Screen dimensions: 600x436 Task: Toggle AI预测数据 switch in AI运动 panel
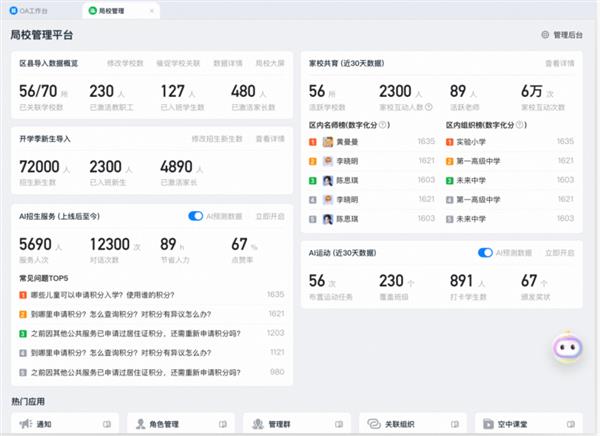click(486, 253)
